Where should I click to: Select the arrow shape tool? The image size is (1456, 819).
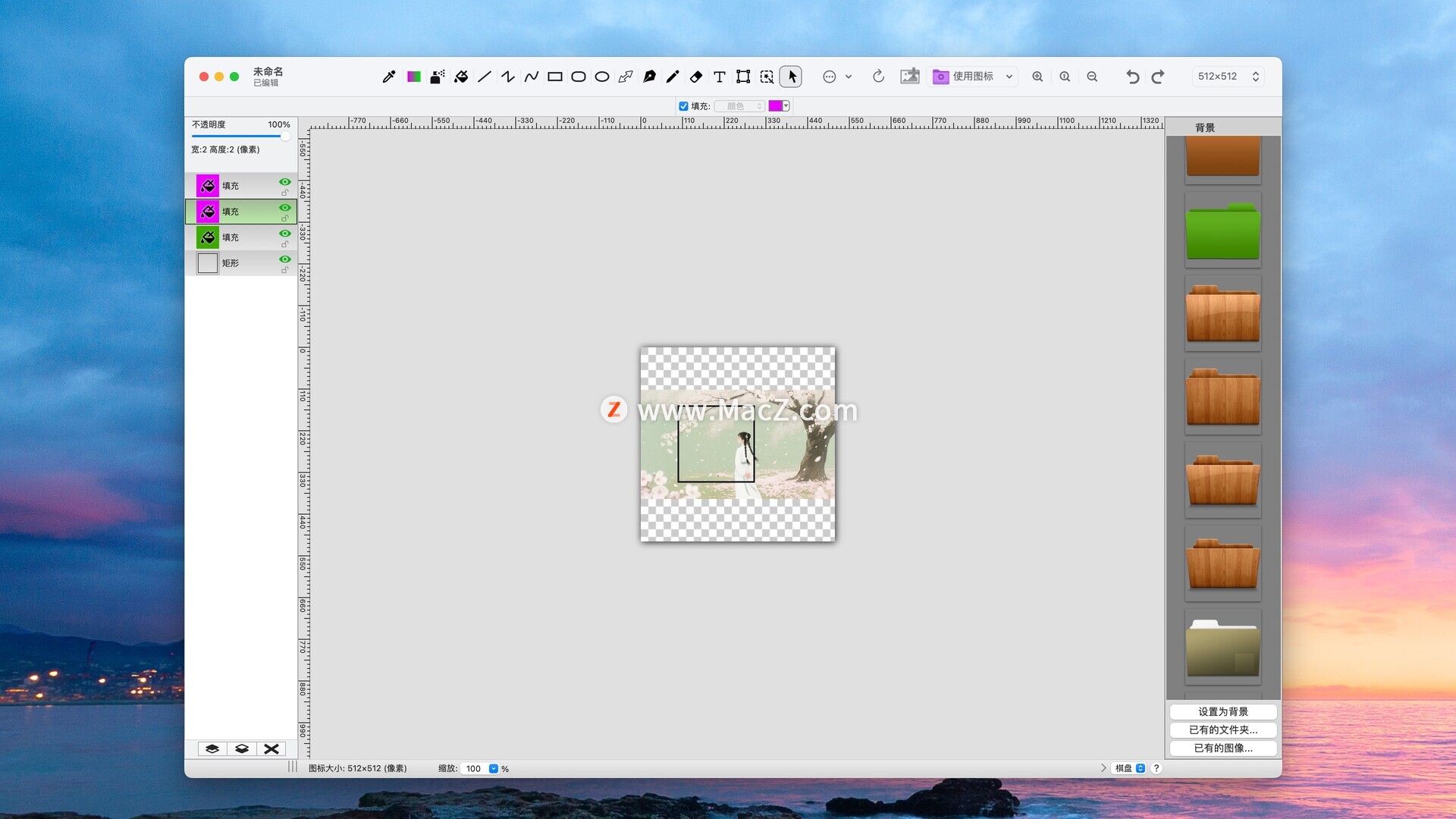[626, 77]
